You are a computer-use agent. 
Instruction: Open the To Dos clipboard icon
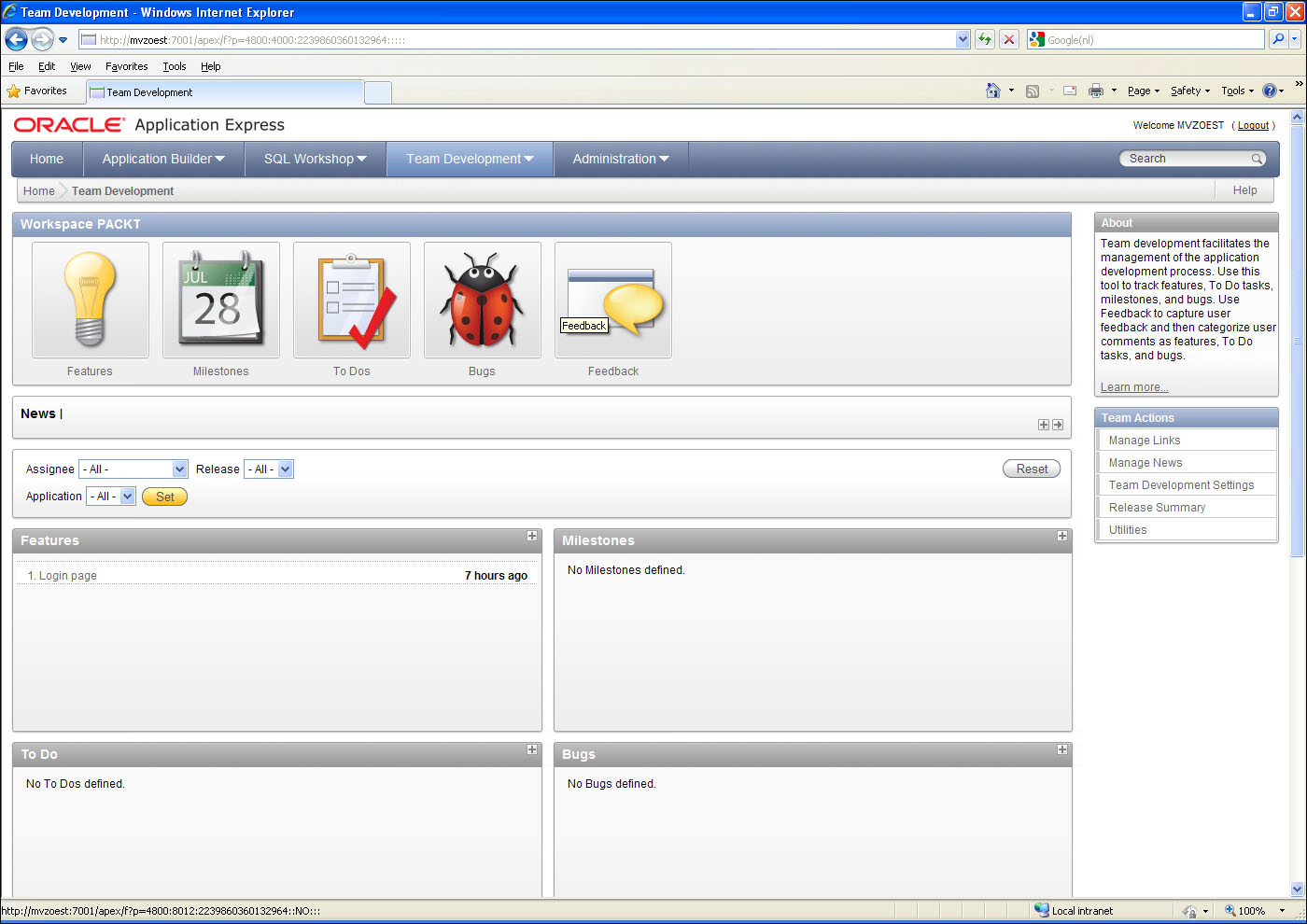pyautogui.click(x=352, y=300)
